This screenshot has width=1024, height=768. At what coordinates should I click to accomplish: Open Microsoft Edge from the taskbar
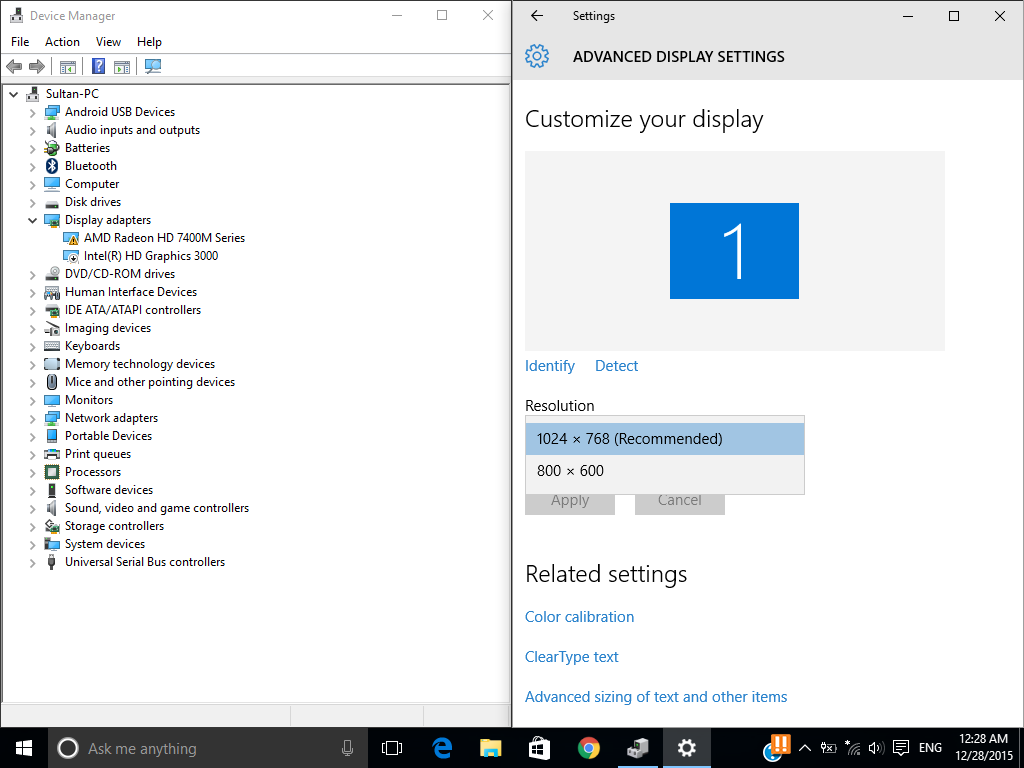[442, 748]
